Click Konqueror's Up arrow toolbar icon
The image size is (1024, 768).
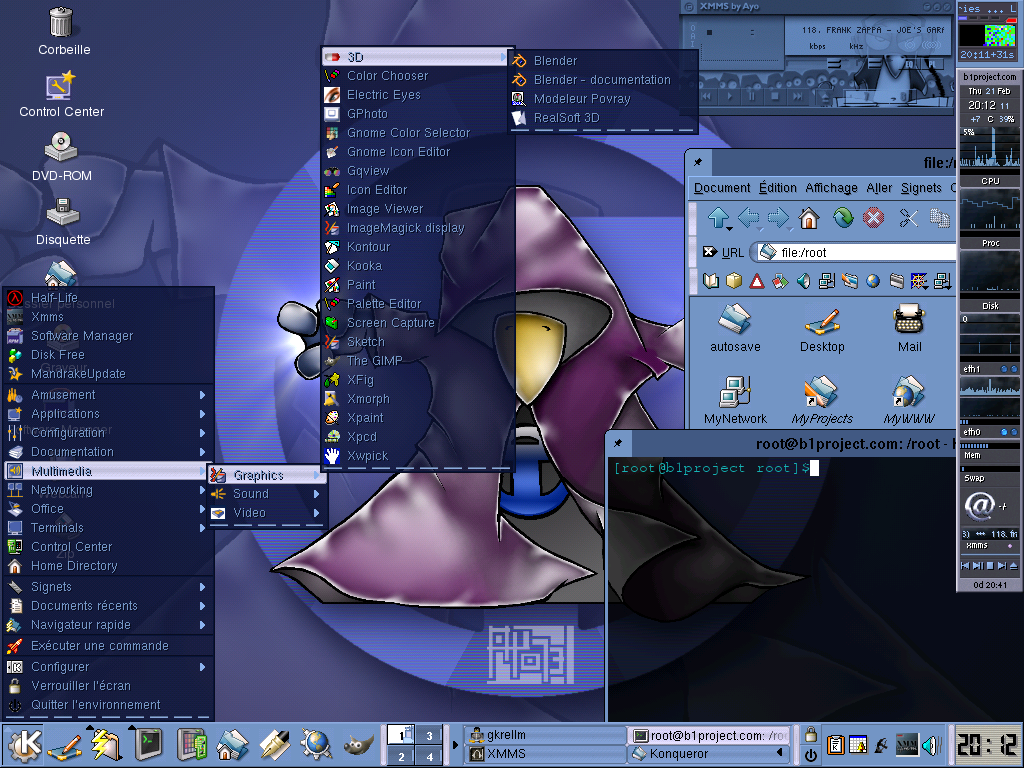[x=719, y=218]
